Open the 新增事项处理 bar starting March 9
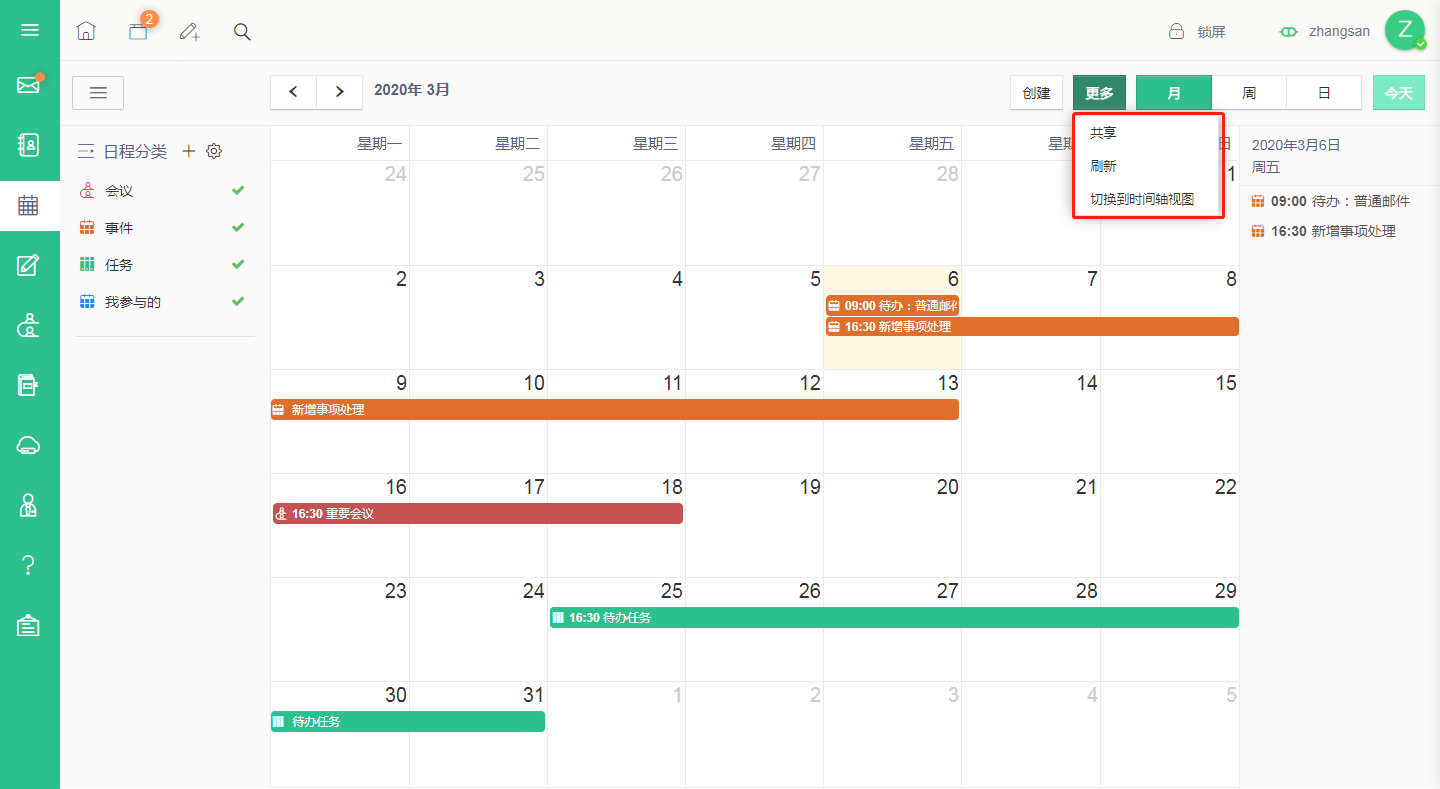 (x=615, y=409)
